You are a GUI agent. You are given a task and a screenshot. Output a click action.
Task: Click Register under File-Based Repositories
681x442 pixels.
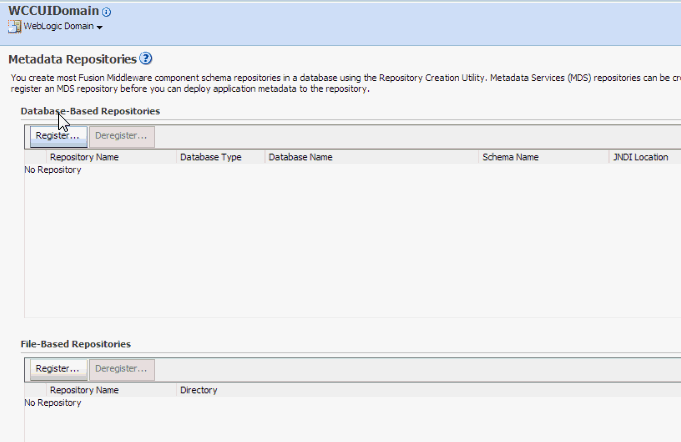59,369
